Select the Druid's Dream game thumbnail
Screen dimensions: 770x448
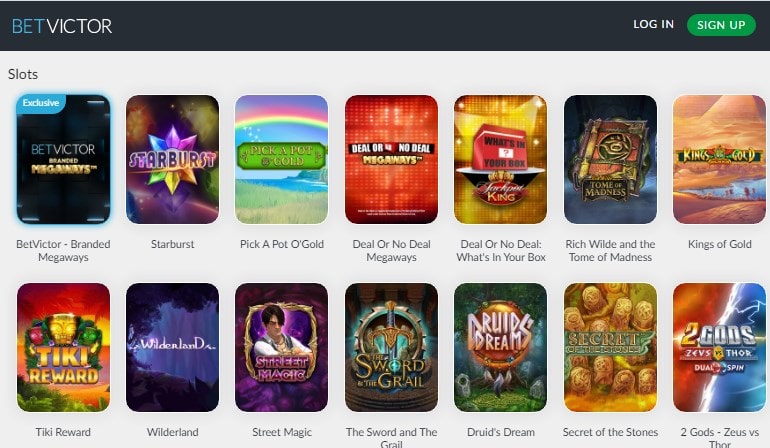[x=500, y=347]
